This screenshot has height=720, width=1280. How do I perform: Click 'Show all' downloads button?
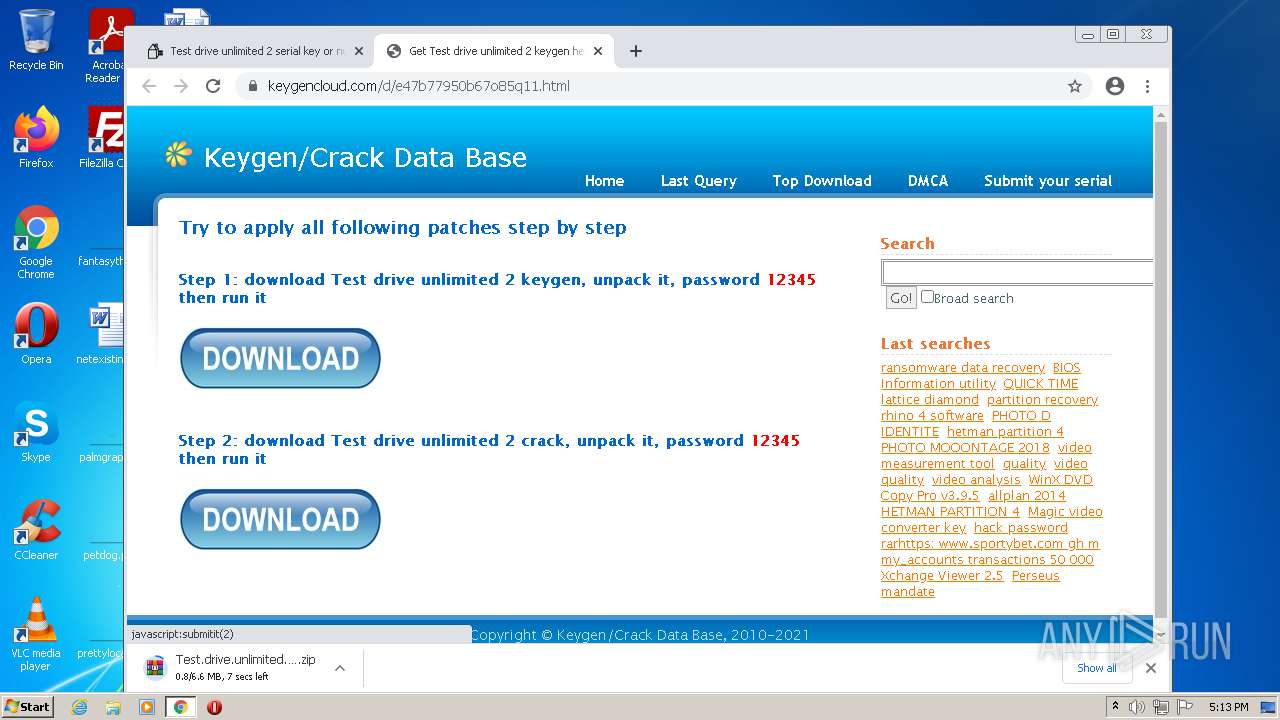click(x=1097, y=668)
